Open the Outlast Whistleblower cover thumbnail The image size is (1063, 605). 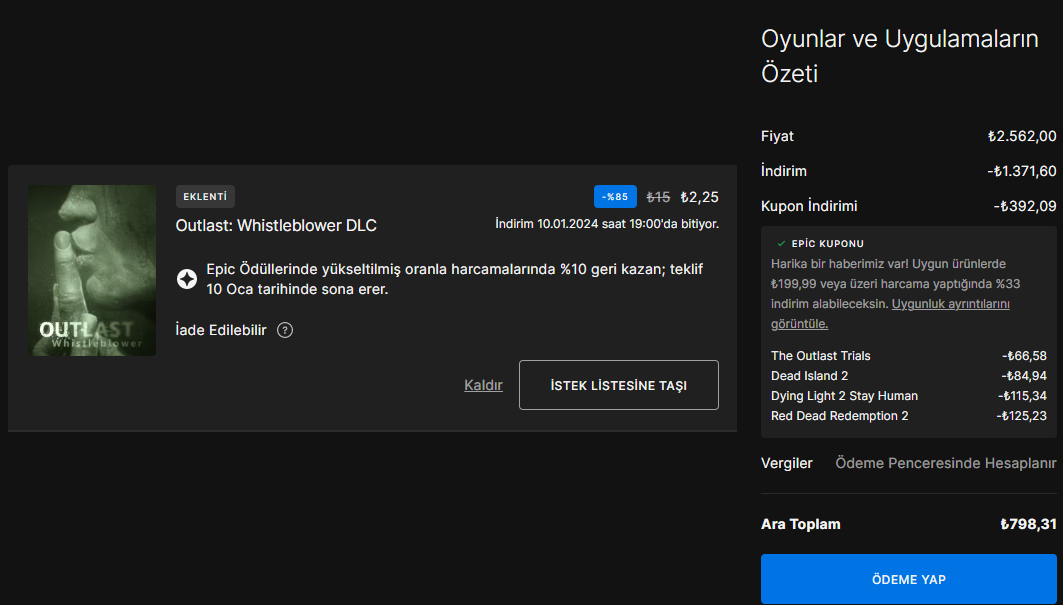(x=92, y=270)
